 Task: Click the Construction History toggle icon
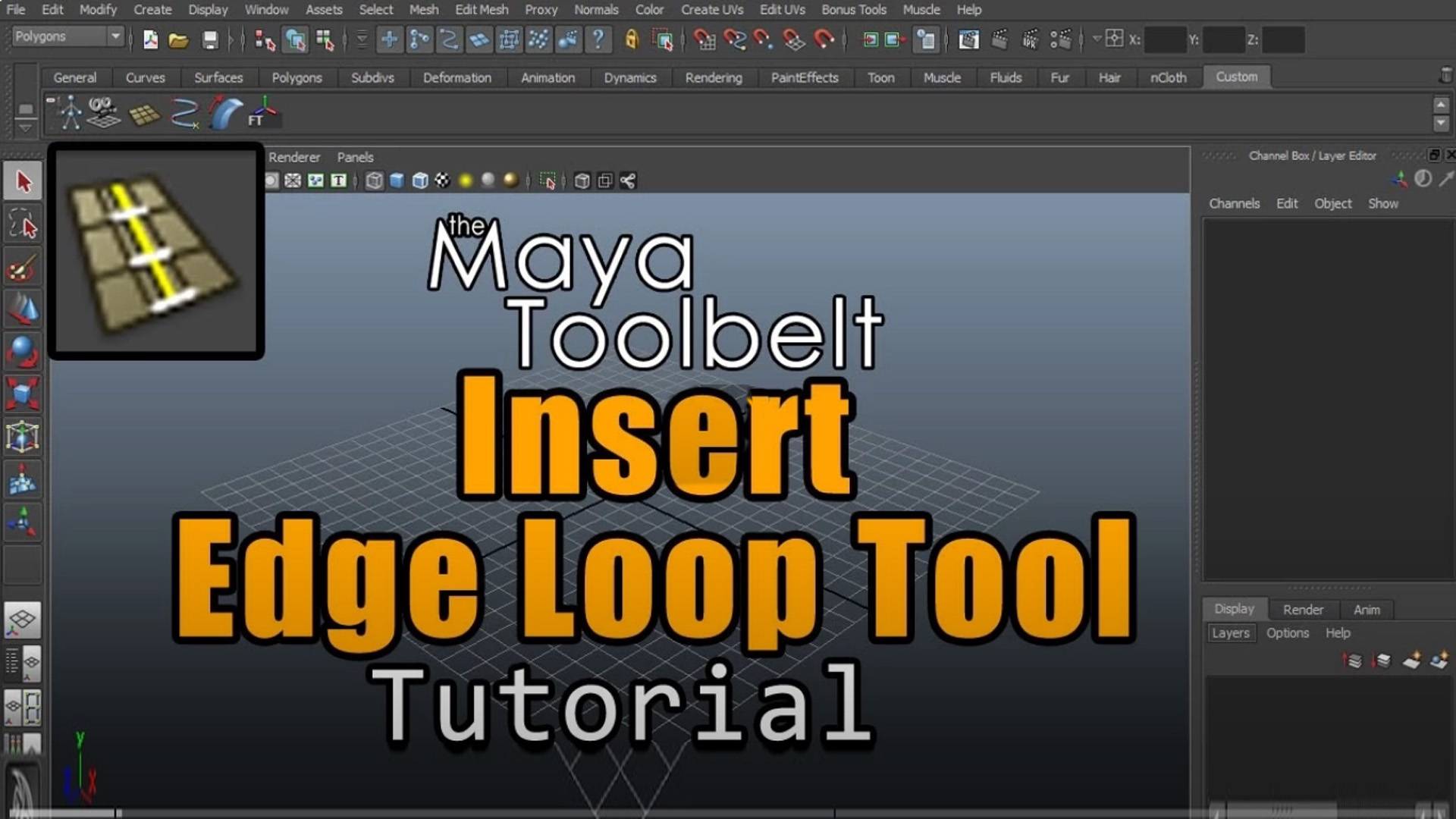pos(926,39)
